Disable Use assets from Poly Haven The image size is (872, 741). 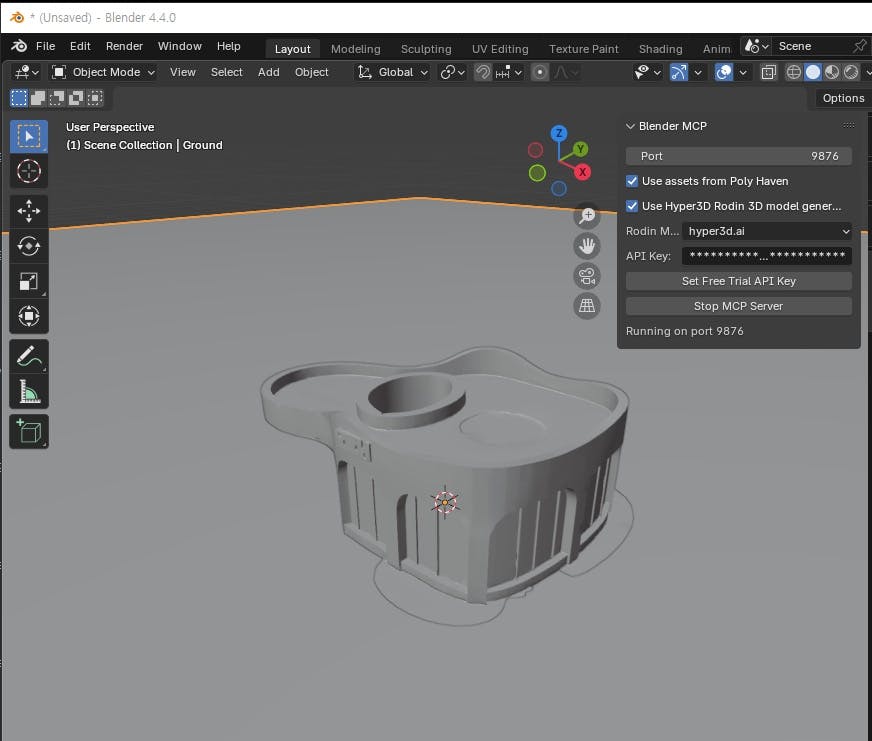[632, 181]
